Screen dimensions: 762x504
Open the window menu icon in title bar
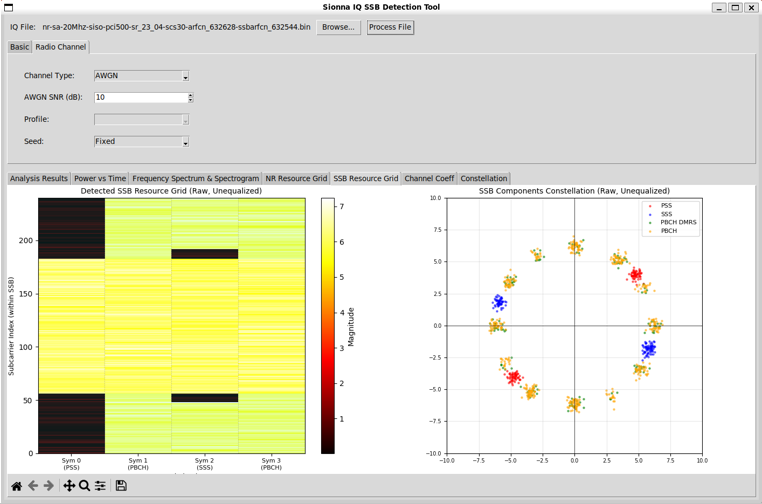pyautogui.click(x=9, y=7)
